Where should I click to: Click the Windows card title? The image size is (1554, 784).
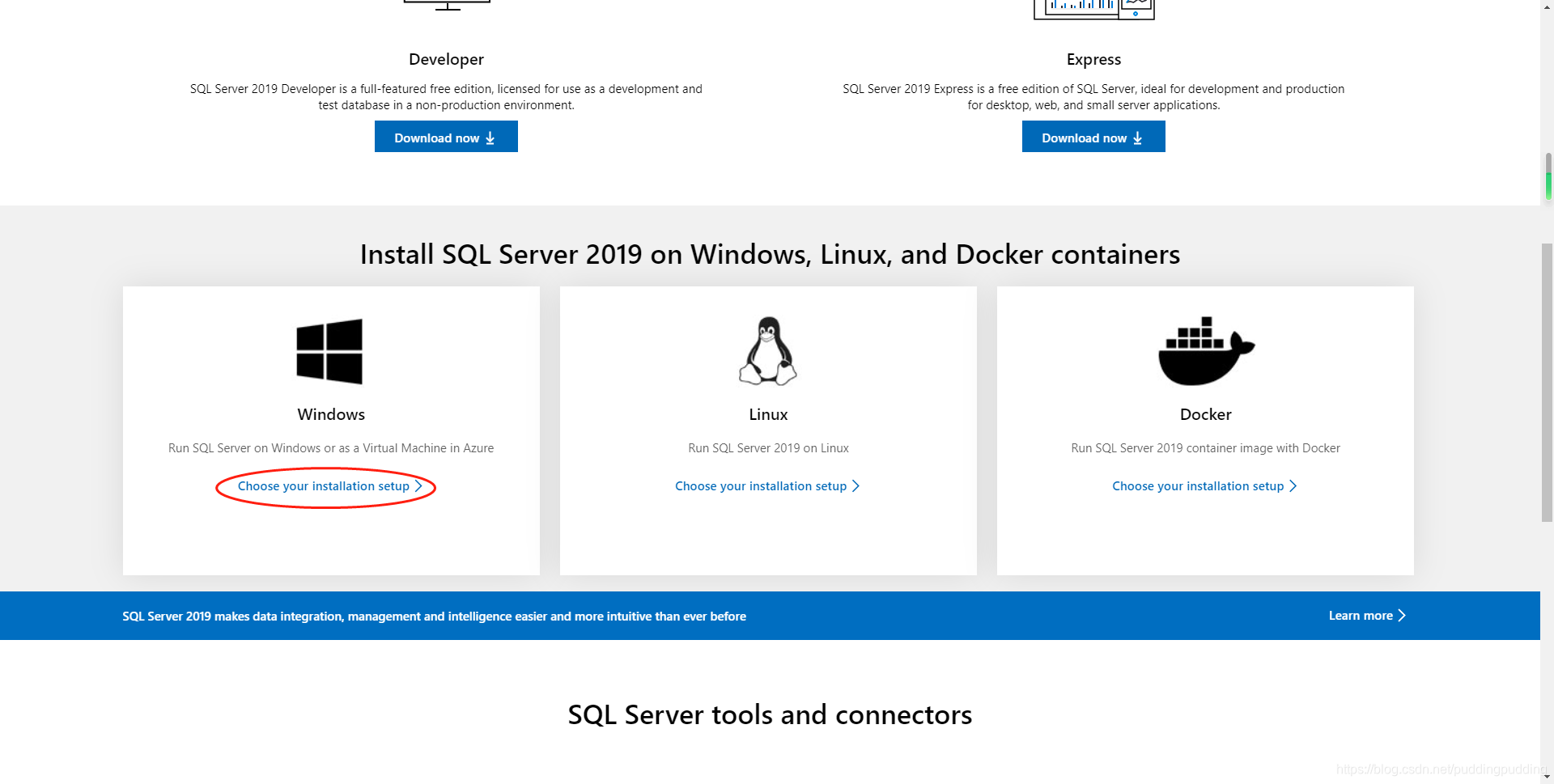point(331,414)
